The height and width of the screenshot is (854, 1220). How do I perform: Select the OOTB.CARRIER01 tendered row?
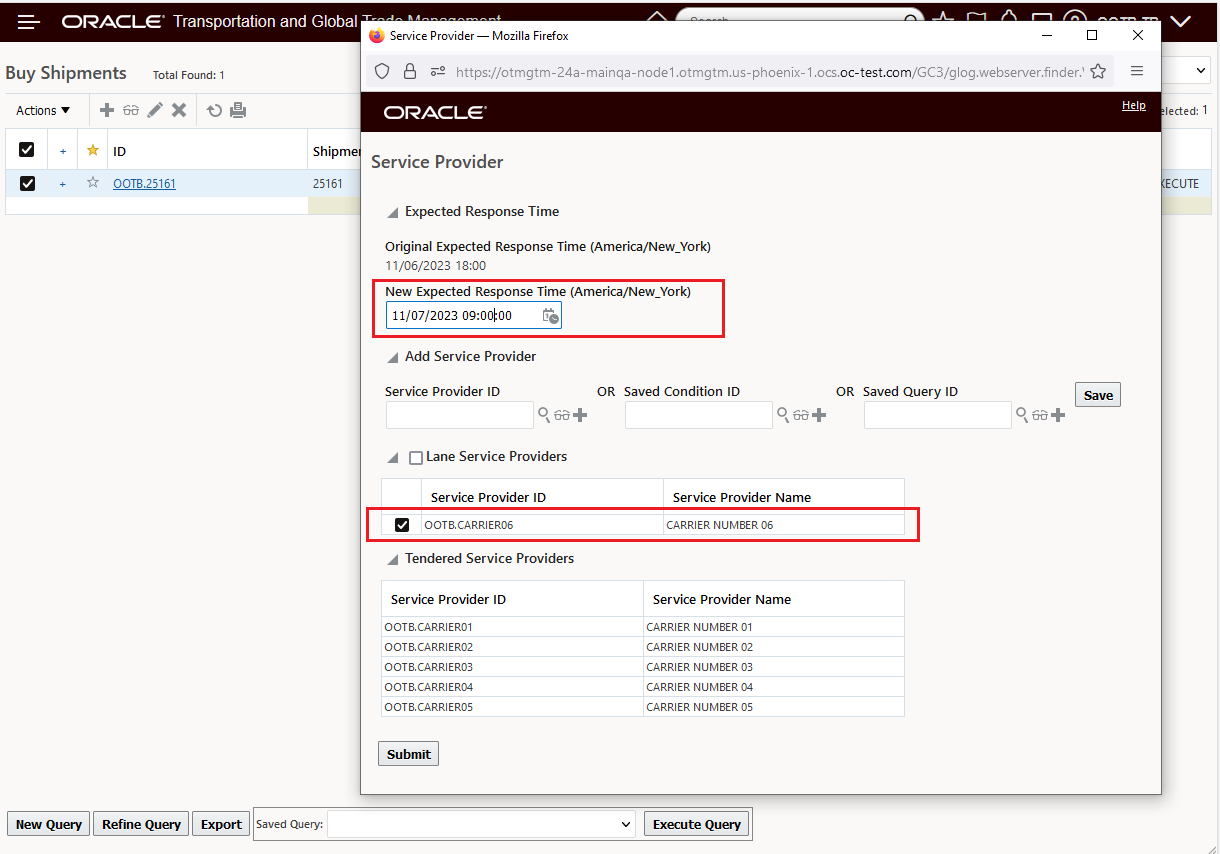click(x=643, y=627)
